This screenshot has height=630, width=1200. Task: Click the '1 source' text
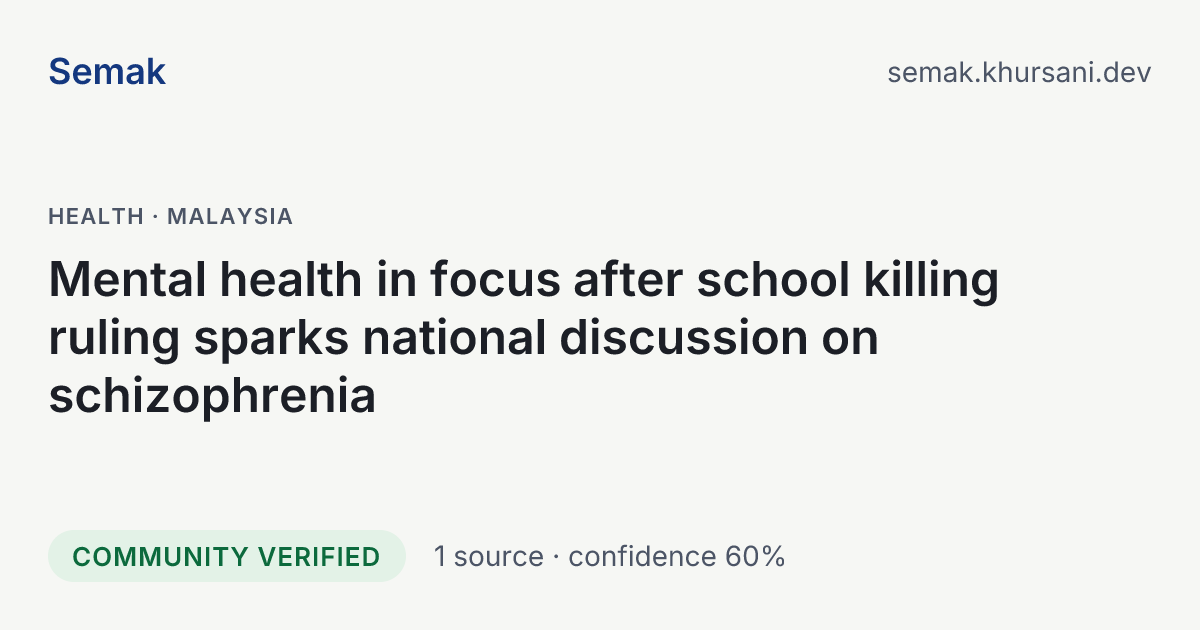(489, 556)
